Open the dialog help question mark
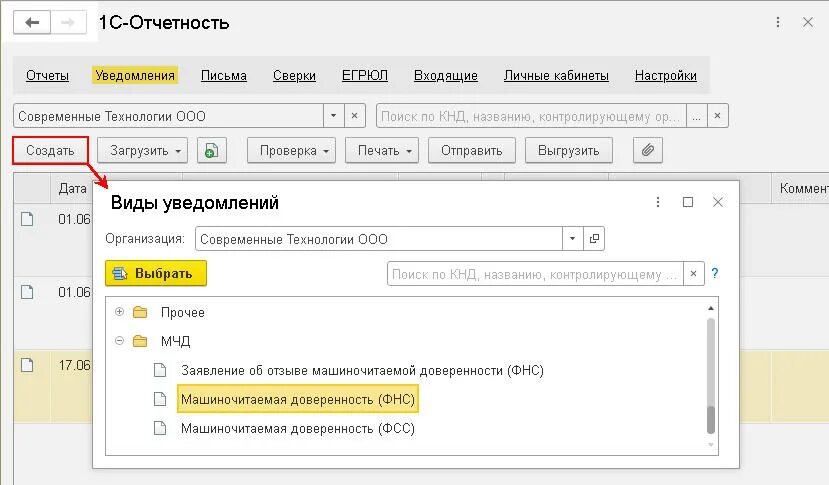Image resolution: width=829 pixels, height=485 pixels. (715, 273)
